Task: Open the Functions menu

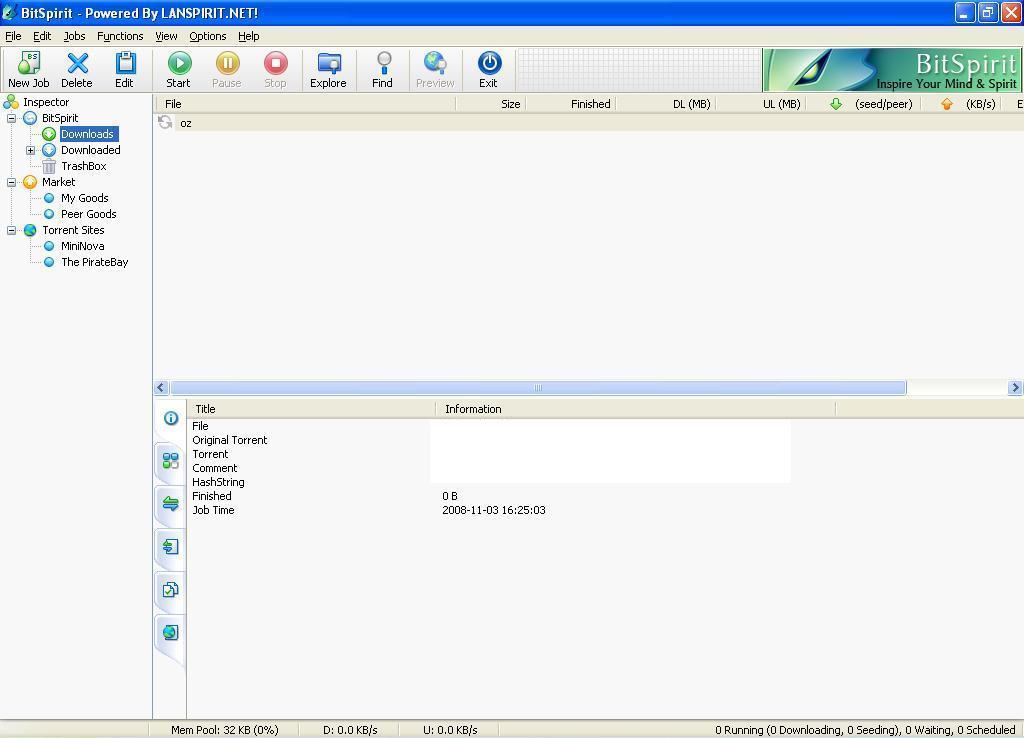Action: coord(120,36)
